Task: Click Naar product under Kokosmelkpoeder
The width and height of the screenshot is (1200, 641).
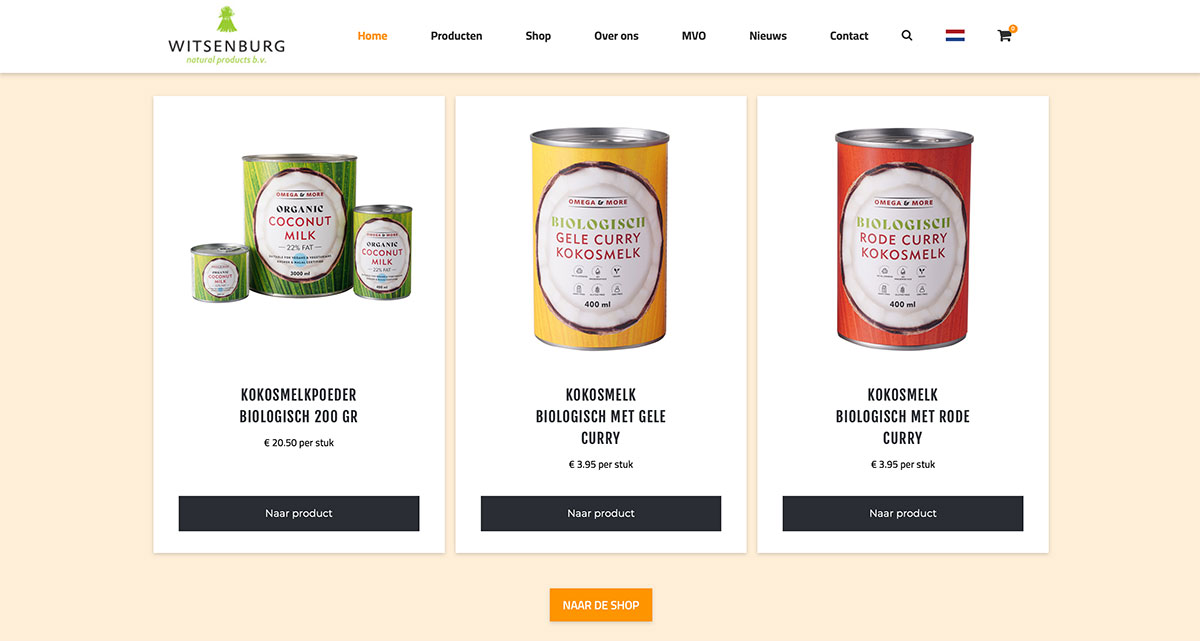Action: click(x=299, y=513)
